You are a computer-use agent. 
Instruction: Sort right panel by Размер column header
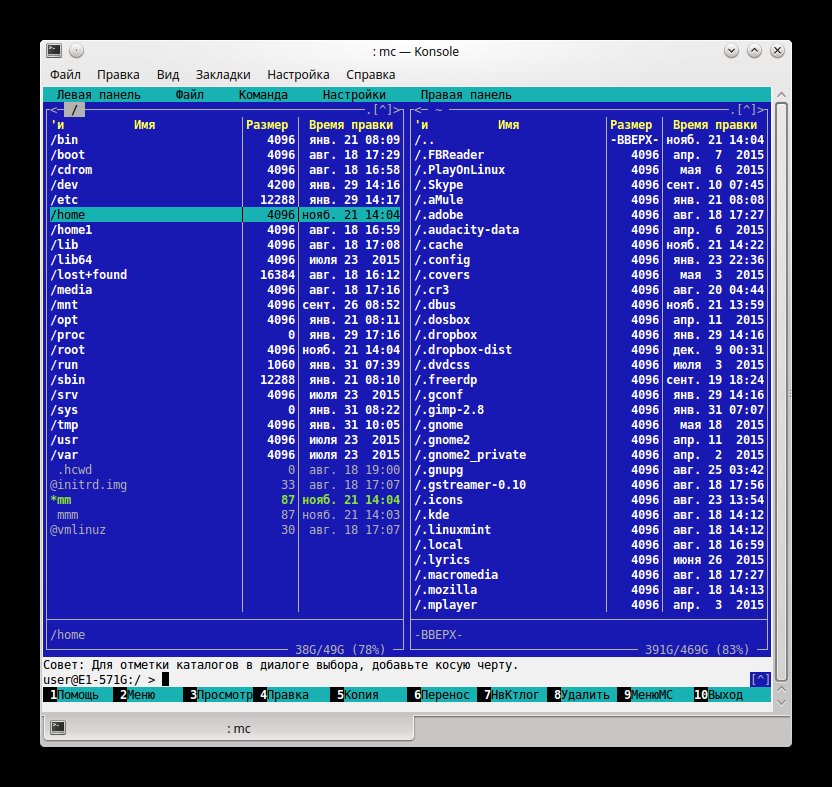click(631, 125)
